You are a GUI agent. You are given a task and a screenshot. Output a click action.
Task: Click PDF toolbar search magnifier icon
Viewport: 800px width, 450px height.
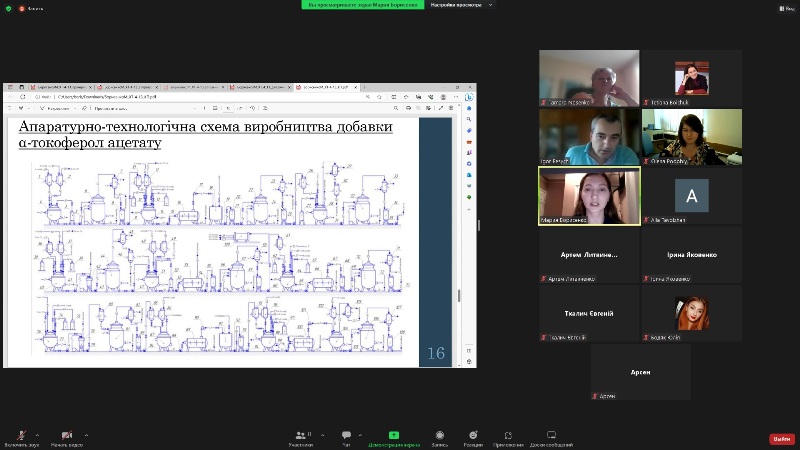[396, 108]
